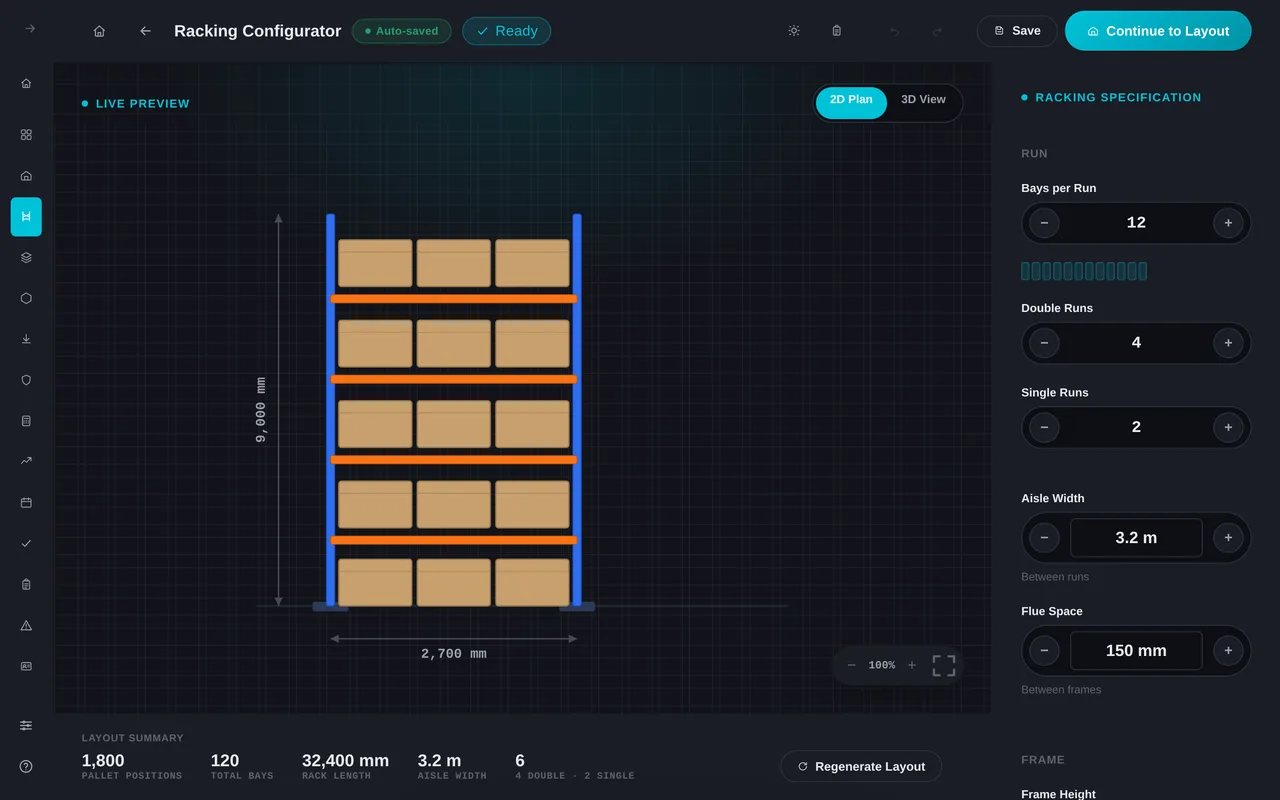The width and height of the screenshot is (1280, 800).
Task: Open the sliders settings icon in the sidebar
Action: click(x=26, y=725)
